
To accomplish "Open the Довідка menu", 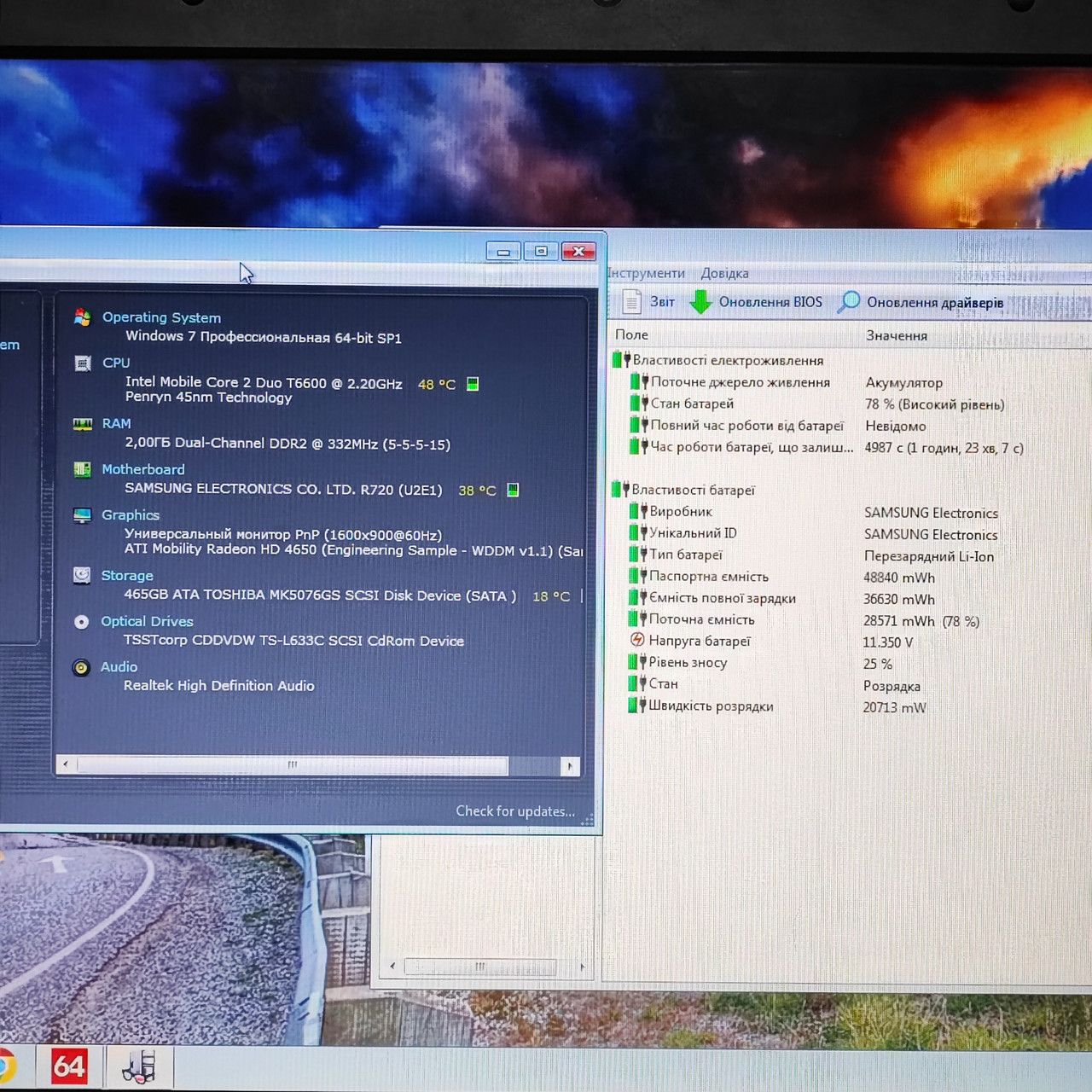I will pos(724,273).
